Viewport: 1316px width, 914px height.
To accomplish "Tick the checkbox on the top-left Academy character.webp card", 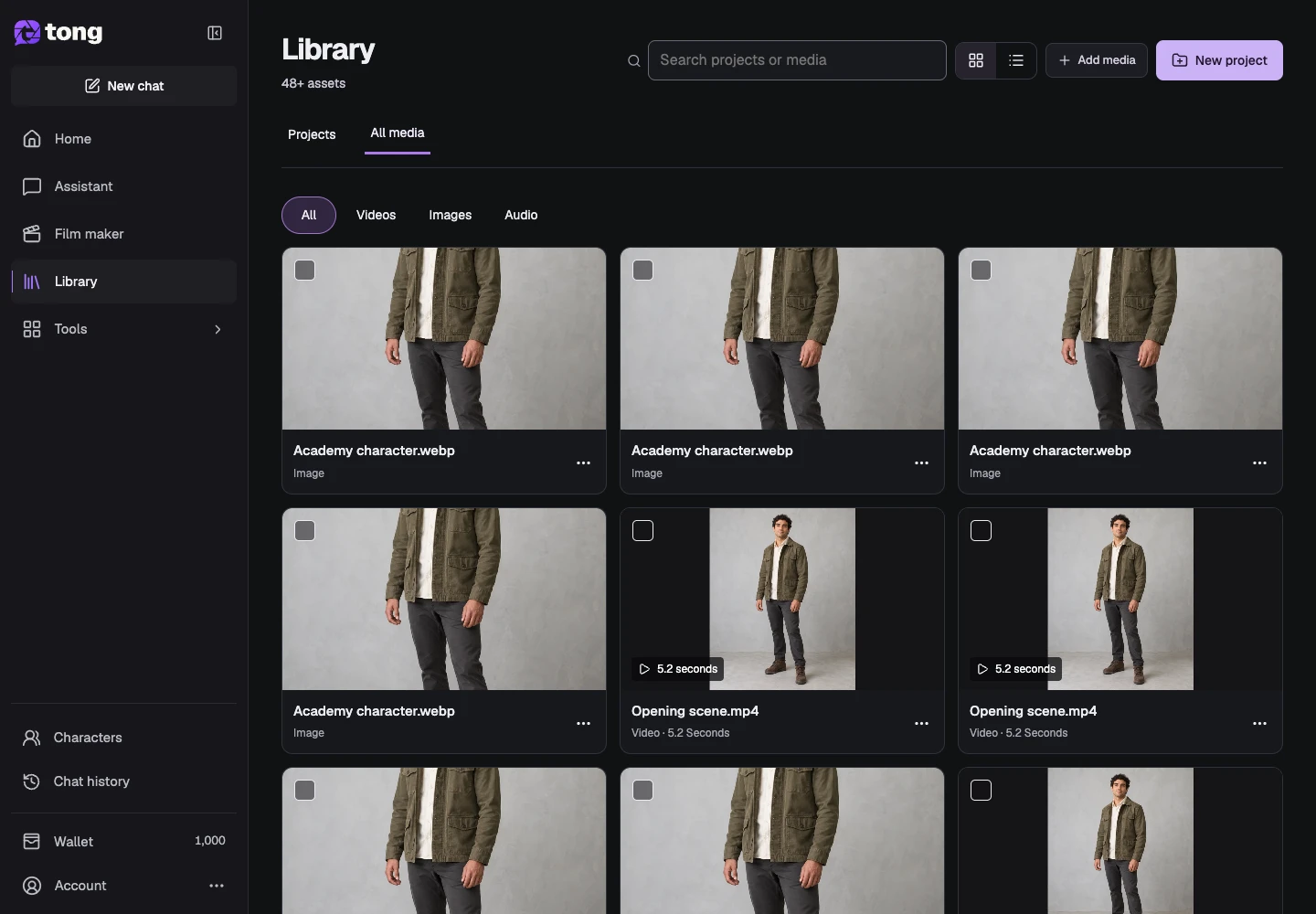I will tap(305, 271).
